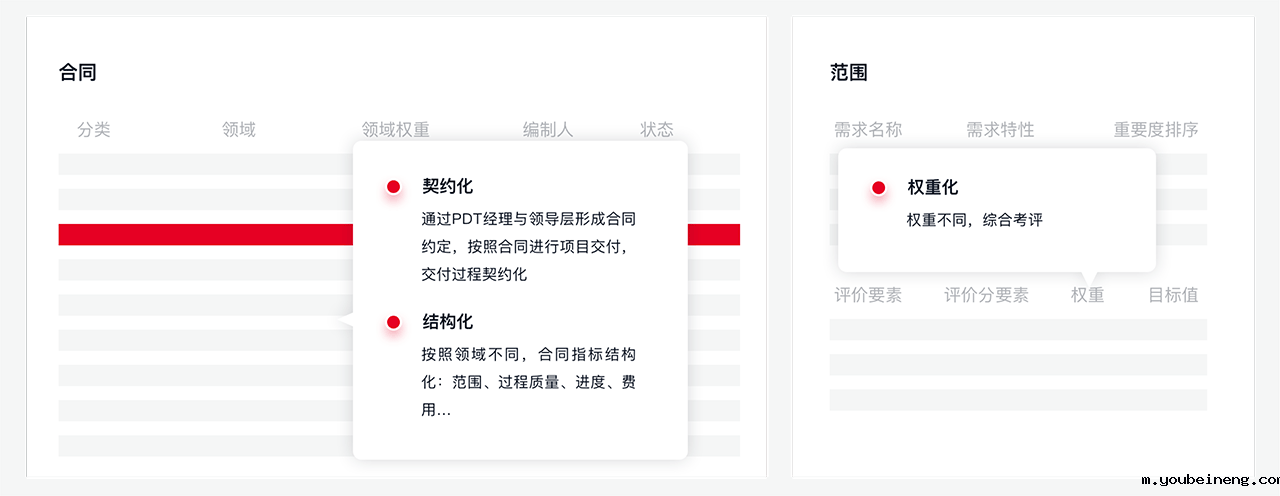Screen dimensions: 1280x496
Task: Click the 范围 panel title
Action: click(849, 73)
